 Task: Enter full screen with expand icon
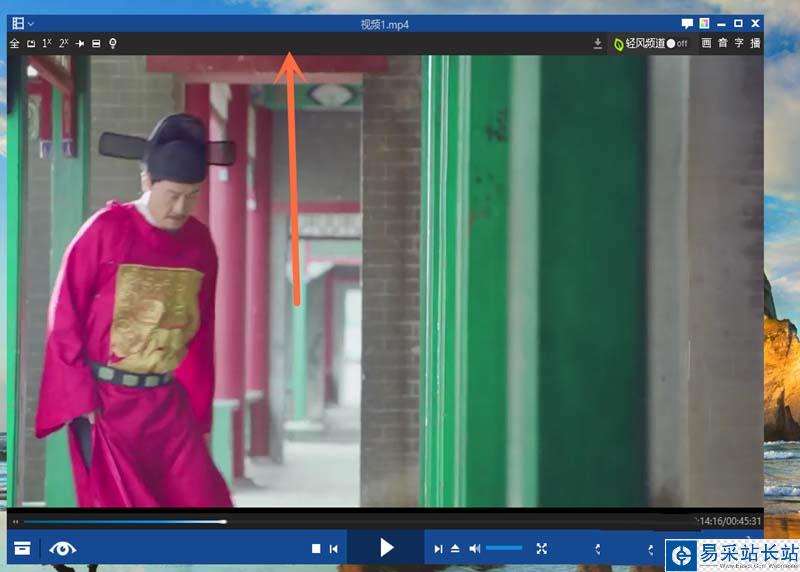tap(542, 549)
